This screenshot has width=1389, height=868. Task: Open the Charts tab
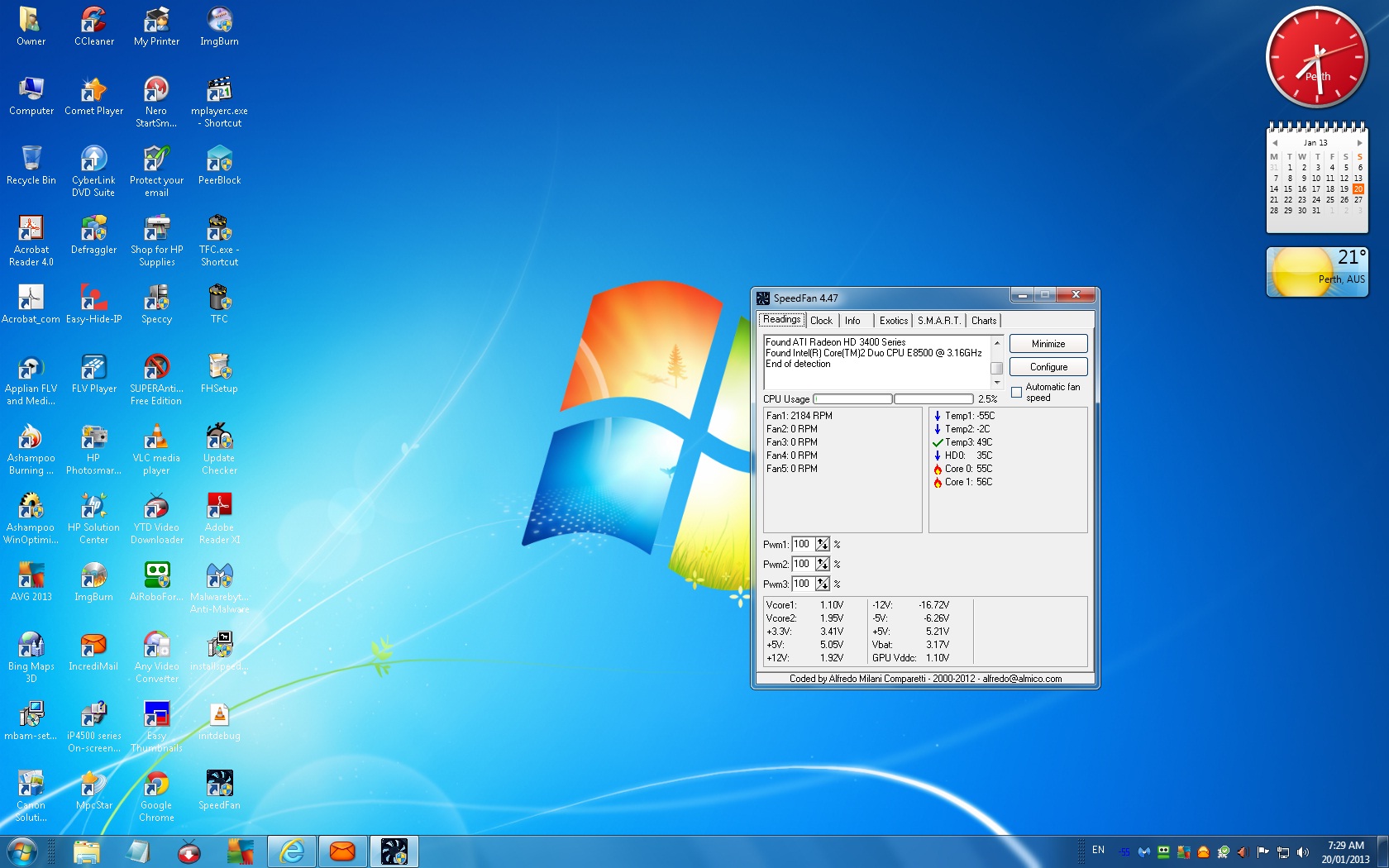point(983,321)
